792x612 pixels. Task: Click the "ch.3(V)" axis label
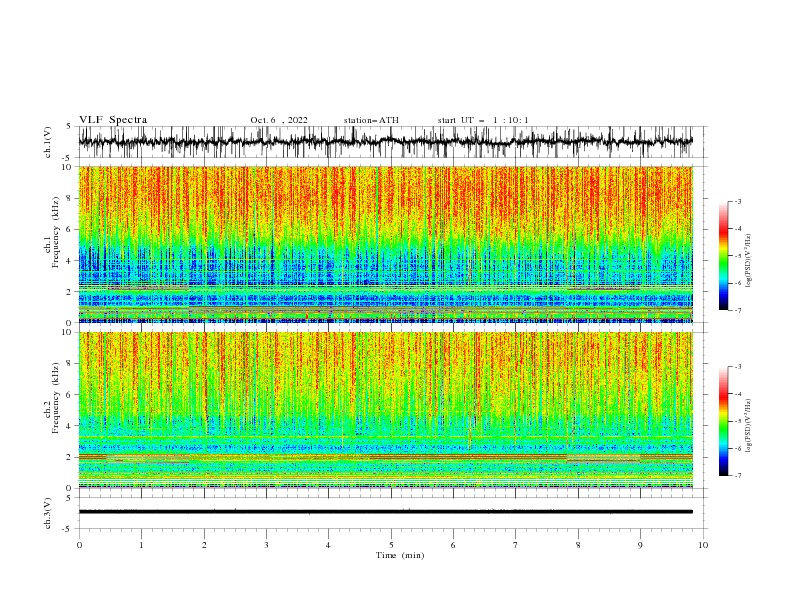point(48,513)
